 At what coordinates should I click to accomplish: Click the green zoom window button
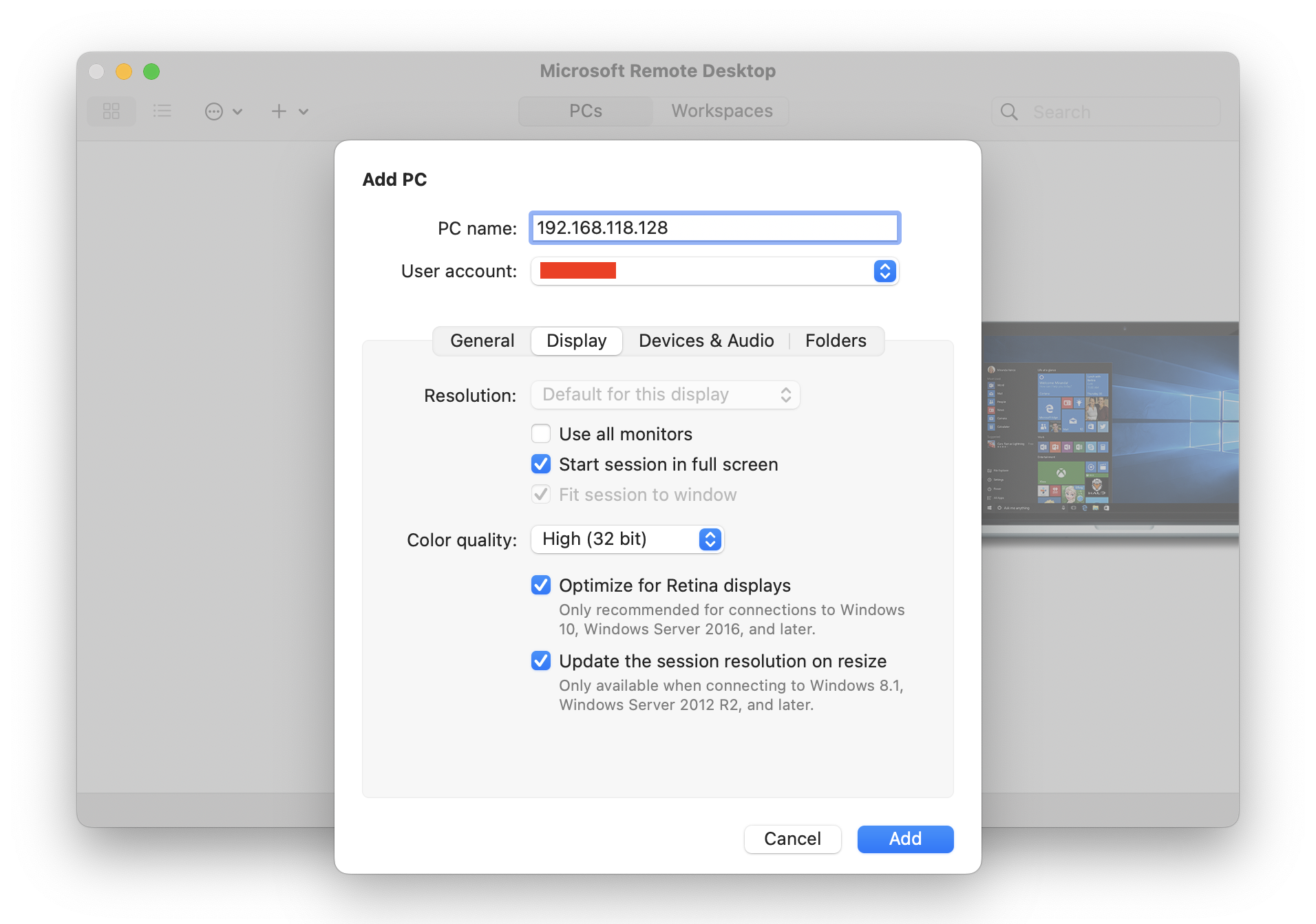[151, 72]
